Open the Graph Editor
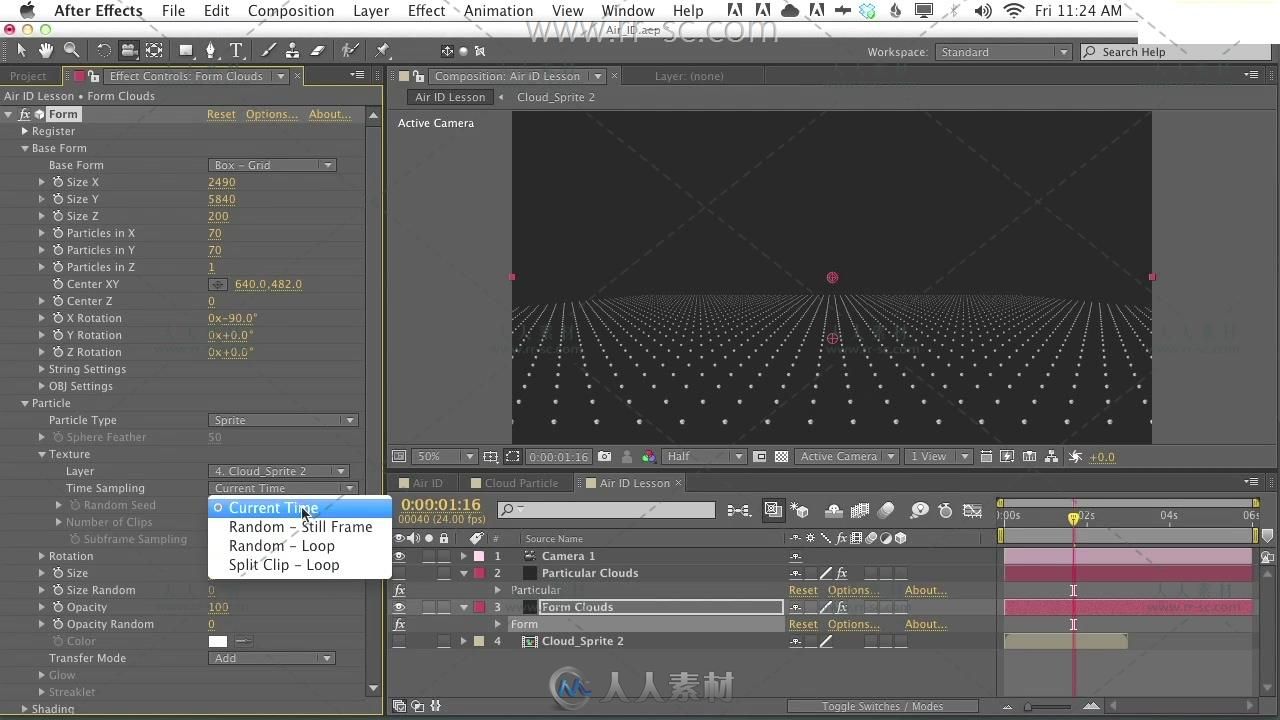This screenshot has height=720, width=1280. (x=972, y=510)
